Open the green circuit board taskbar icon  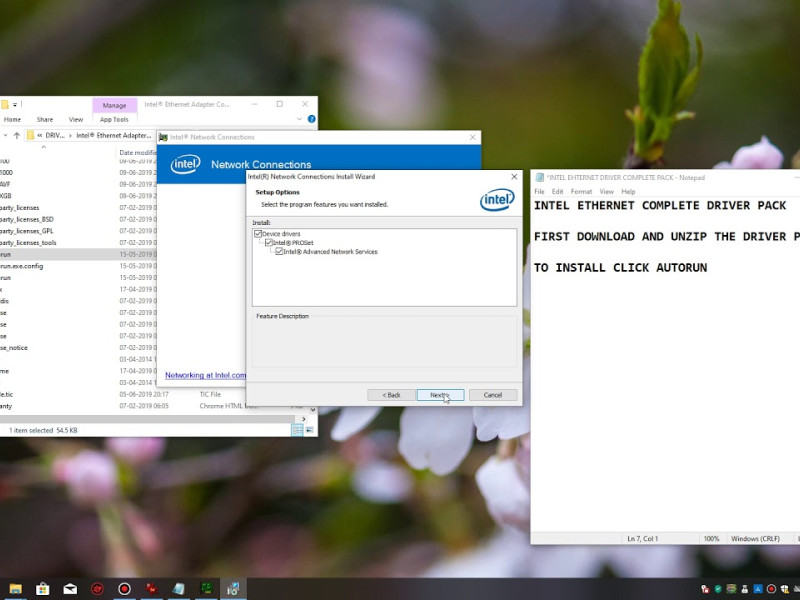206,589
